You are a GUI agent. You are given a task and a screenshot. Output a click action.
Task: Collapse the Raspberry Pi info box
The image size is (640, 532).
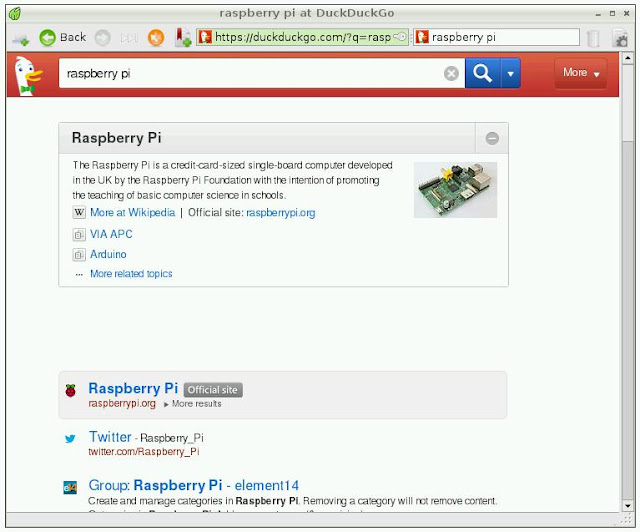(x=492, y=138)
